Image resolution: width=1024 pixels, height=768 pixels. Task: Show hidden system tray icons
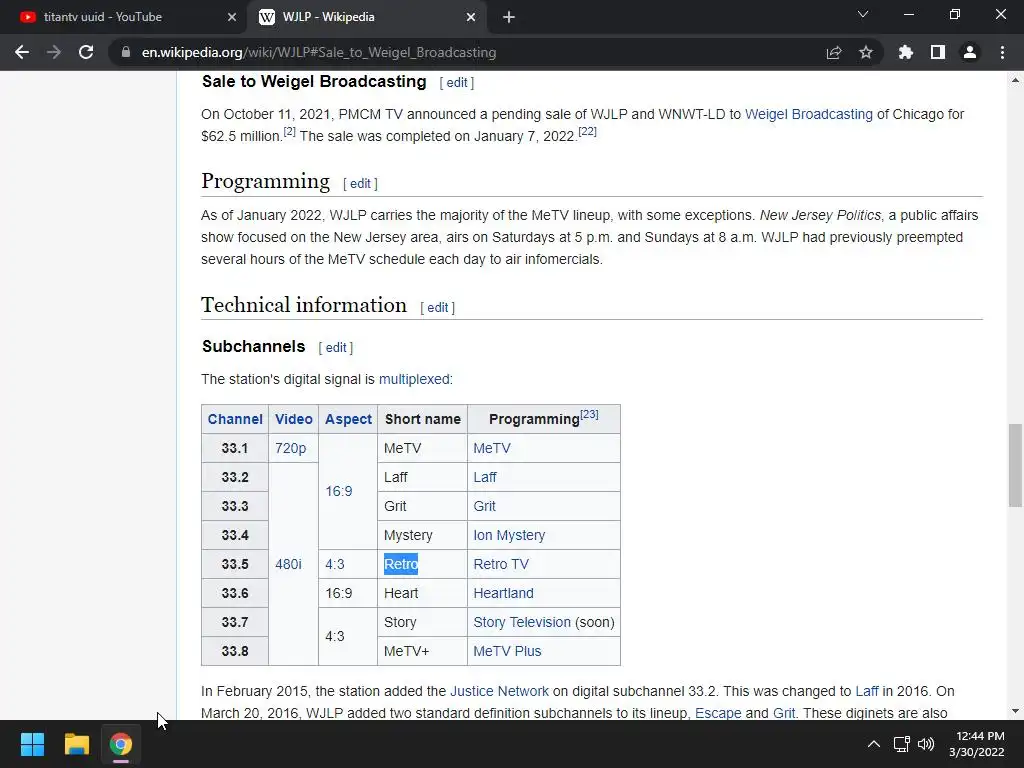point(873,744)
